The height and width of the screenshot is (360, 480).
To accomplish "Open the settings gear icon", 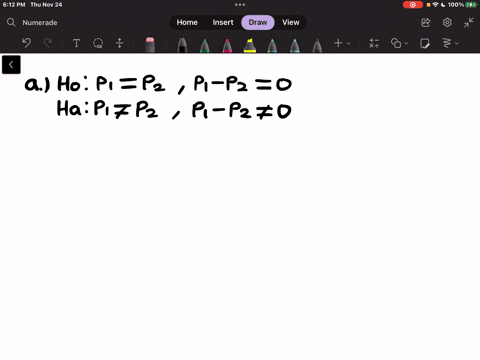I will coord(447,22).
